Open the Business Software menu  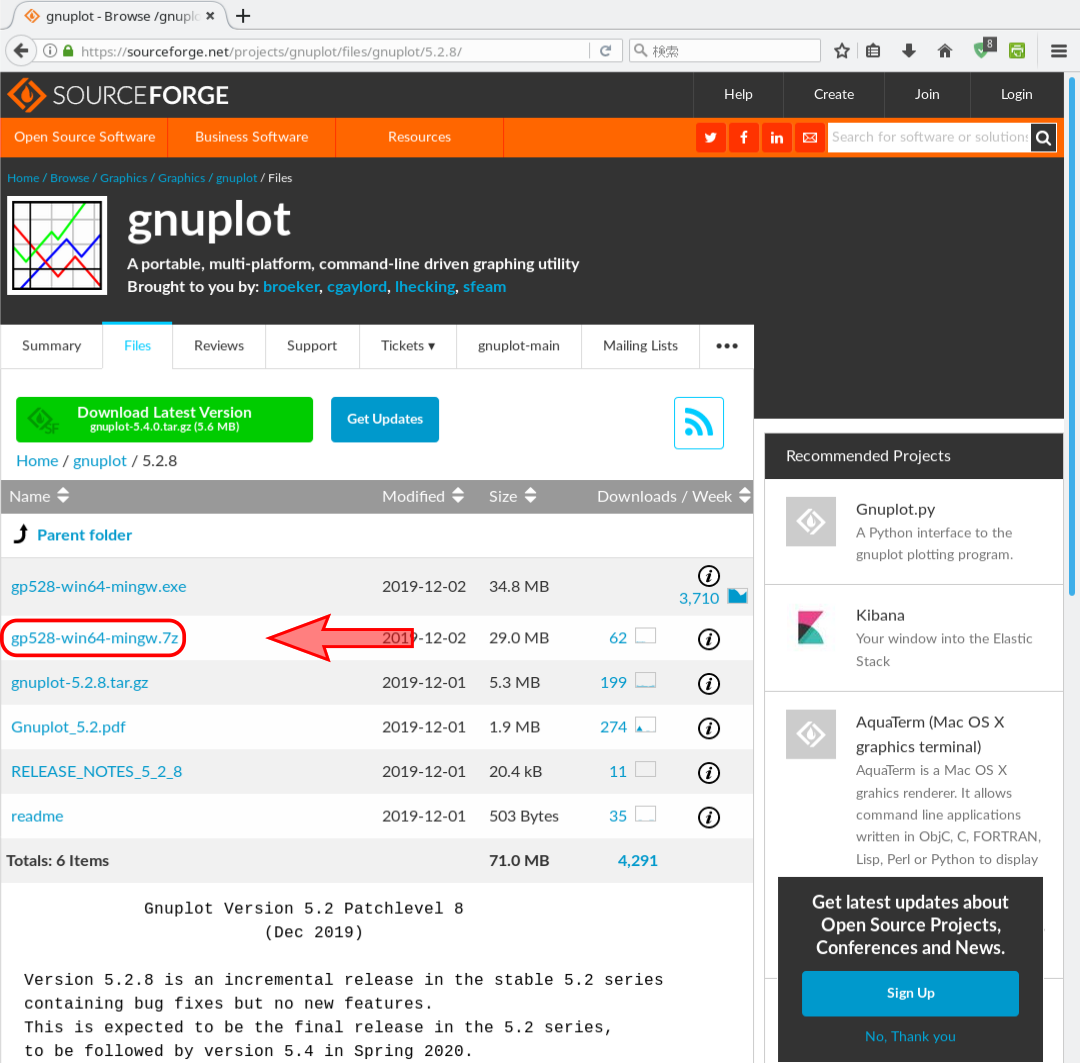pyautogui.click(x=251, y=137)
